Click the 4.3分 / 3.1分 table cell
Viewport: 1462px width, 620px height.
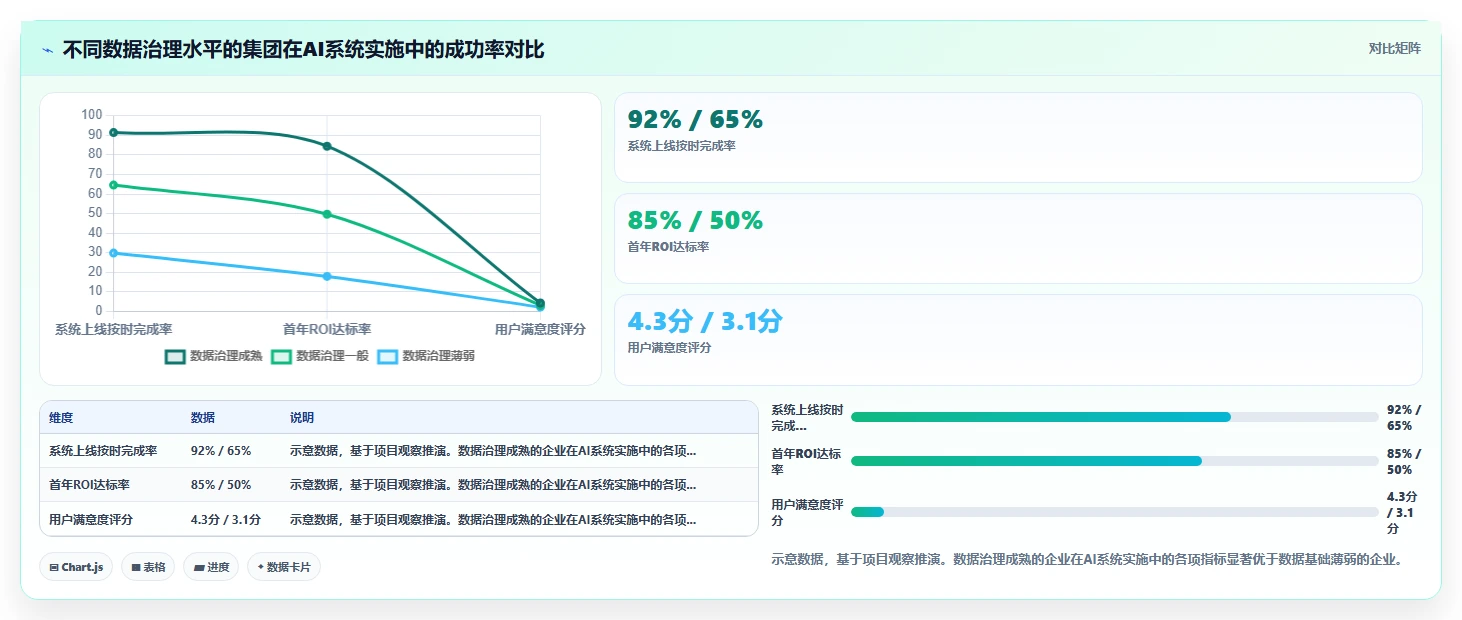point(226,520)
